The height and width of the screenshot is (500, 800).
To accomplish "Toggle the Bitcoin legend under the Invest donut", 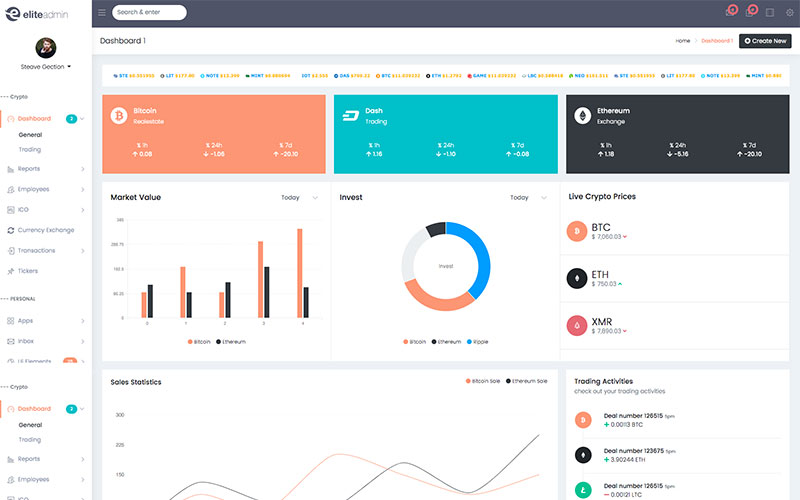I will (x=414, y=342).
